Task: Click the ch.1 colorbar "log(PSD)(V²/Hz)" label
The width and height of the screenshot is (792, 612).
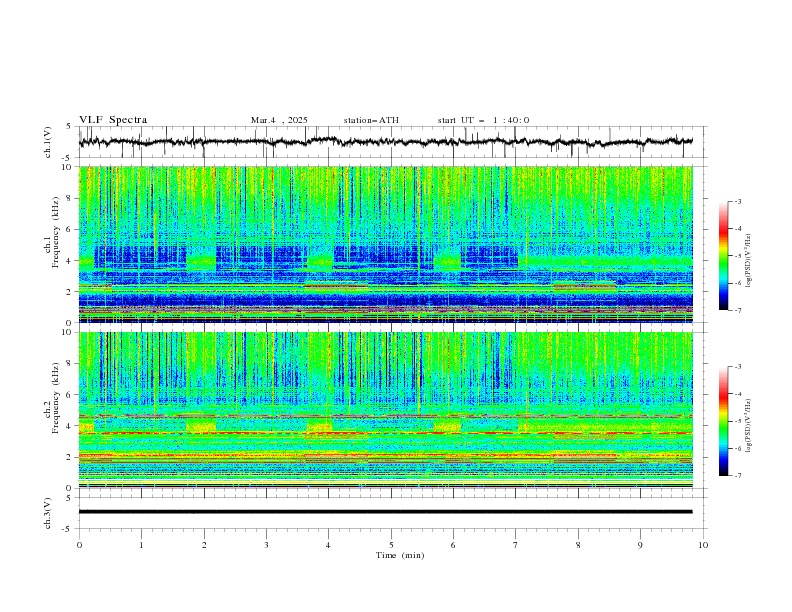Action: pos(748,261)
